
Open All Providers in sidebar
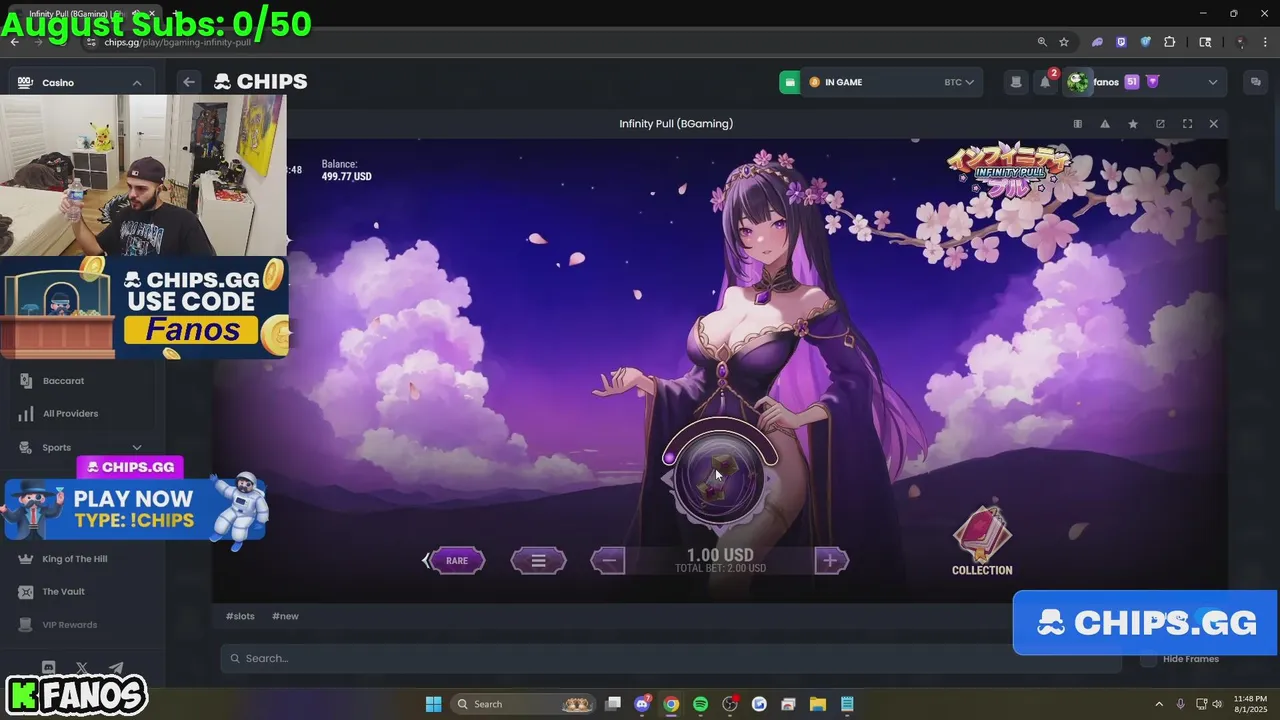click(70, 414)
